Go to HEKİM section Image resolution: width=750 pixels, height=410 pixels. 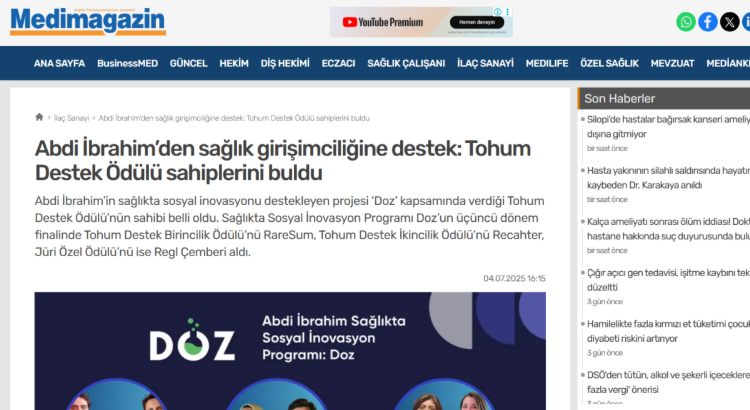[234, 64]
